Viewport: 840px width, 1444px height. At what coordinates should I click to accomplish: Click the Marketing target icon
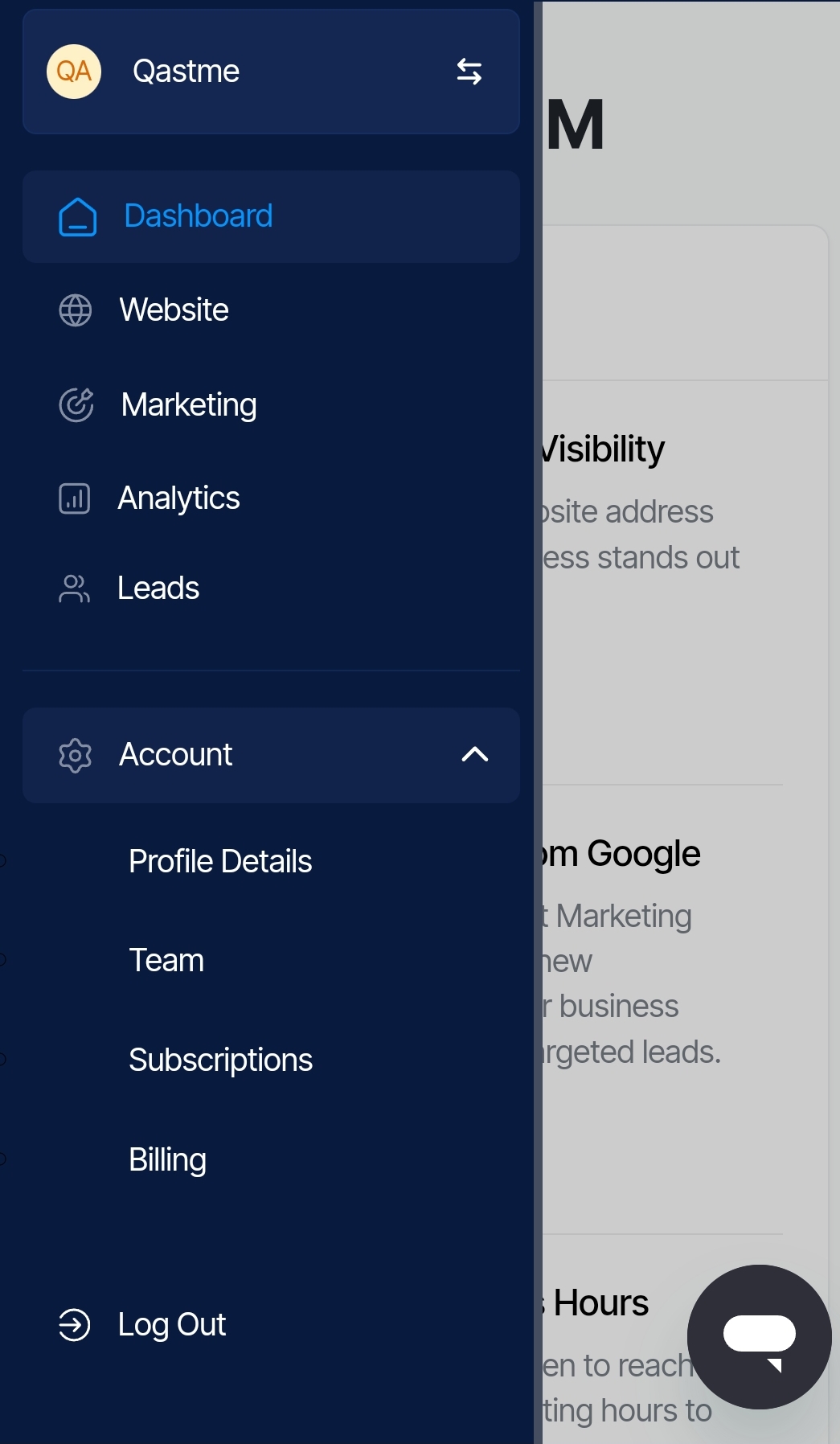(x=76, y=404)
